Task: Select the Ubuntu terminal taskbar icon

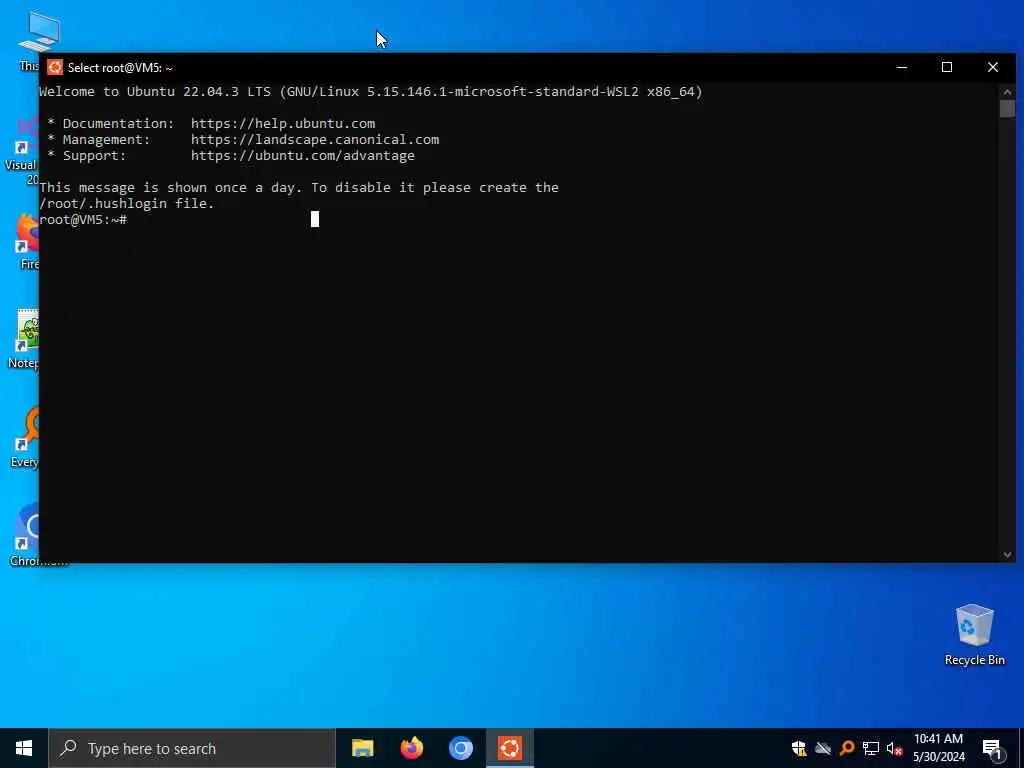Action: [510, 748]
